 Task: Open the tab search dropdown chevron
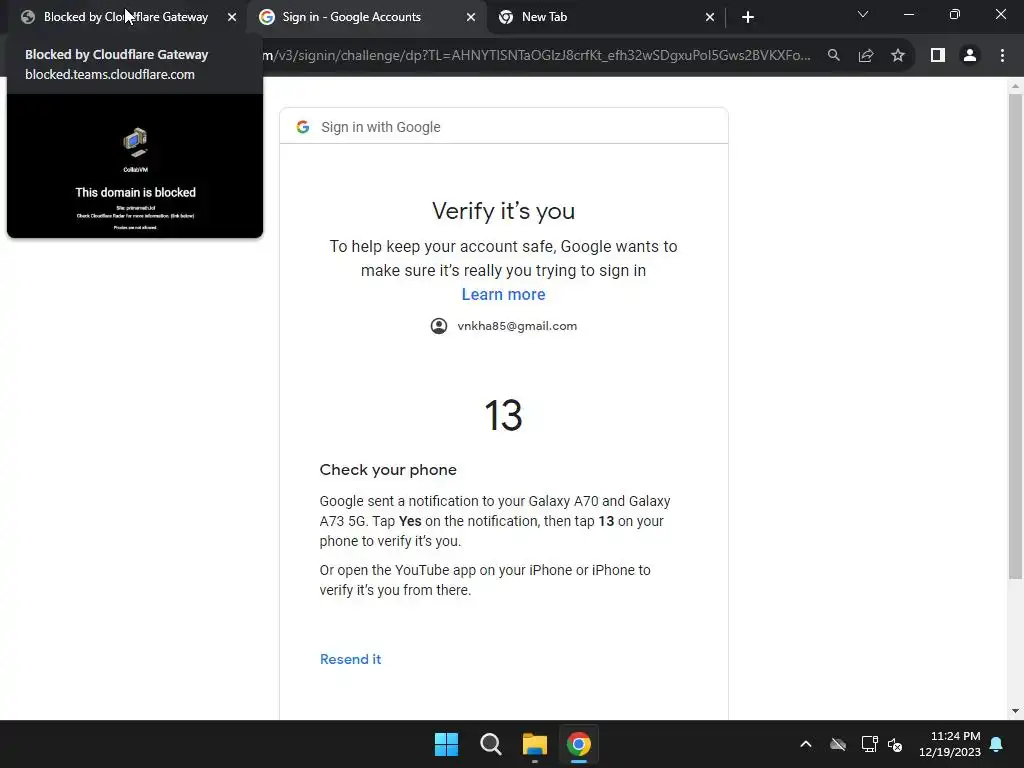click(863, 14)
